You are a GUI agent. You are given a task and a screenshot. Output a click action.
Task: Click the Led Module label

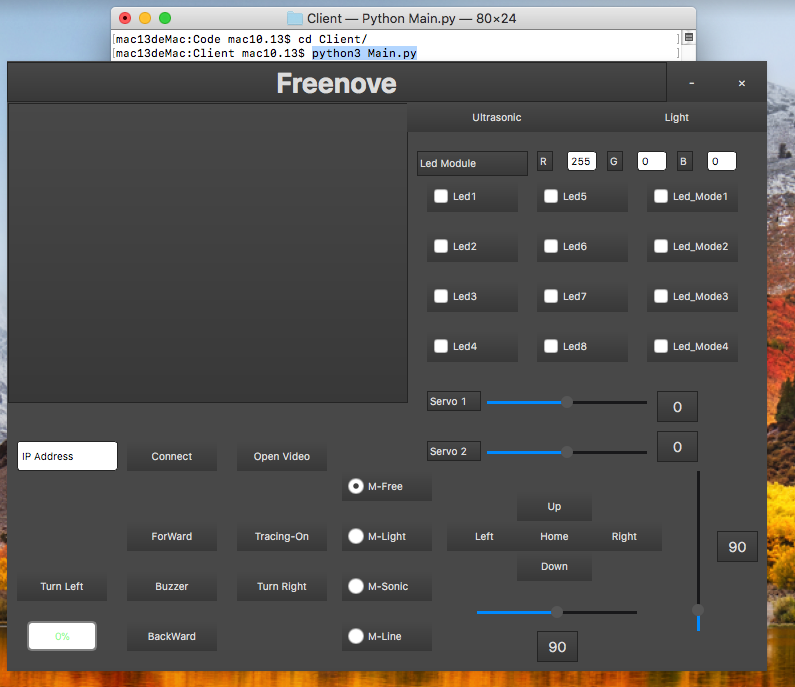click(x=472, y=163)
